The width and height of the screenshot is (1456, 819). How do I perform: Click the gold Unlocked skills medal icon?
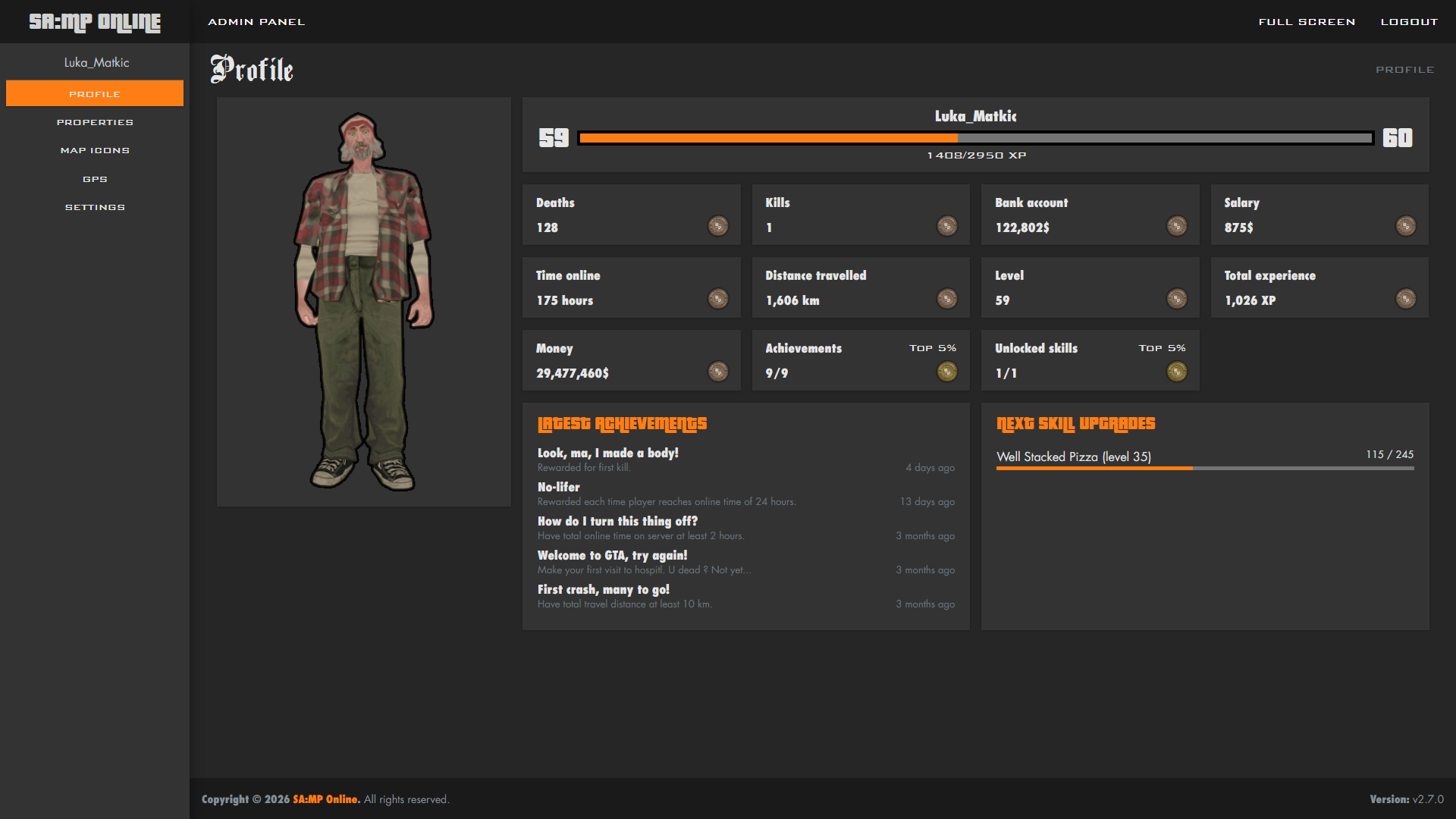tap(1176, 372)
